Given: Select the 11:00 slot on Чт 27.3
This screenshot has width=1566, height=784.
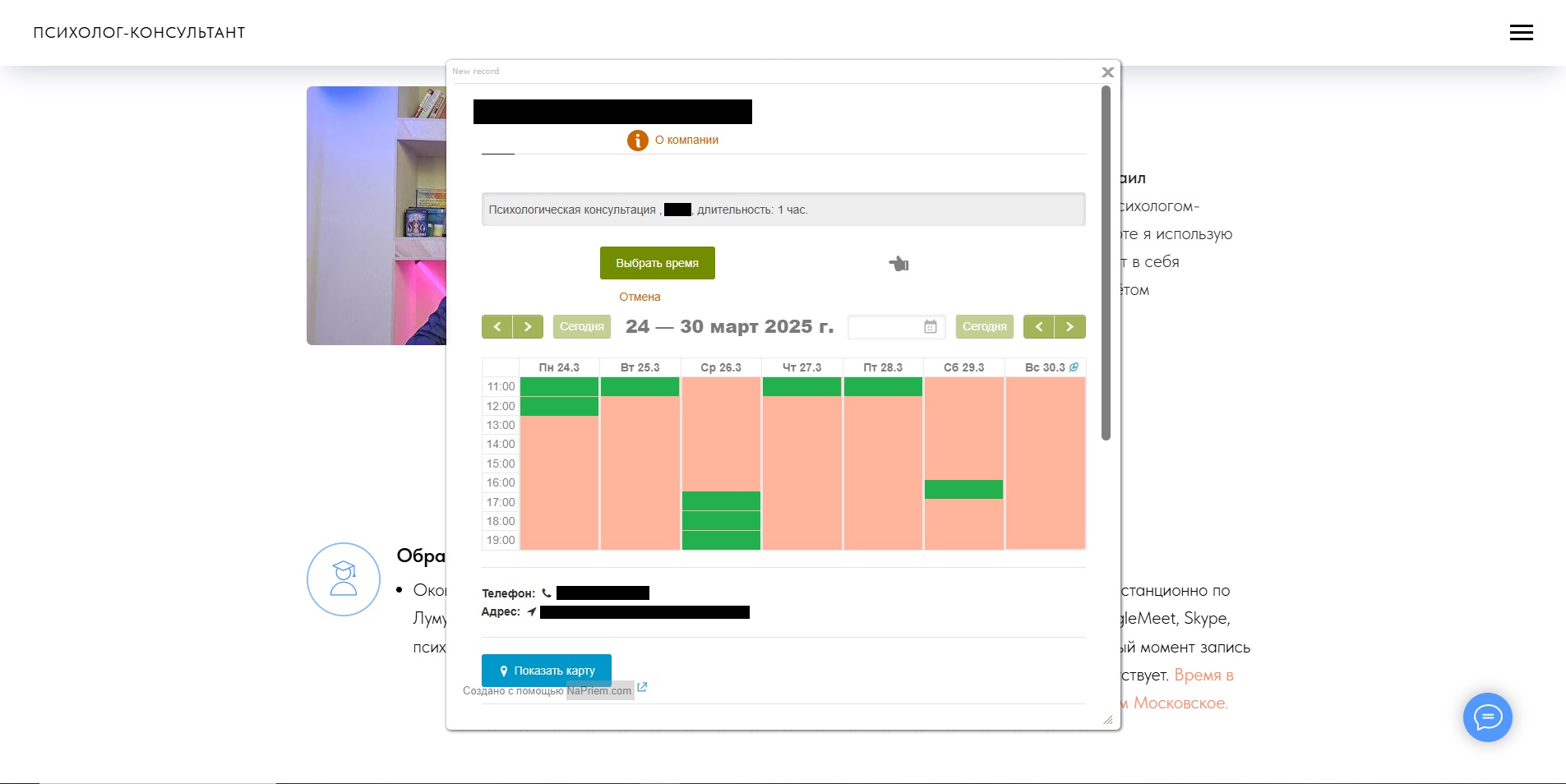Looking at the screenshot, I should click(801, 386).
